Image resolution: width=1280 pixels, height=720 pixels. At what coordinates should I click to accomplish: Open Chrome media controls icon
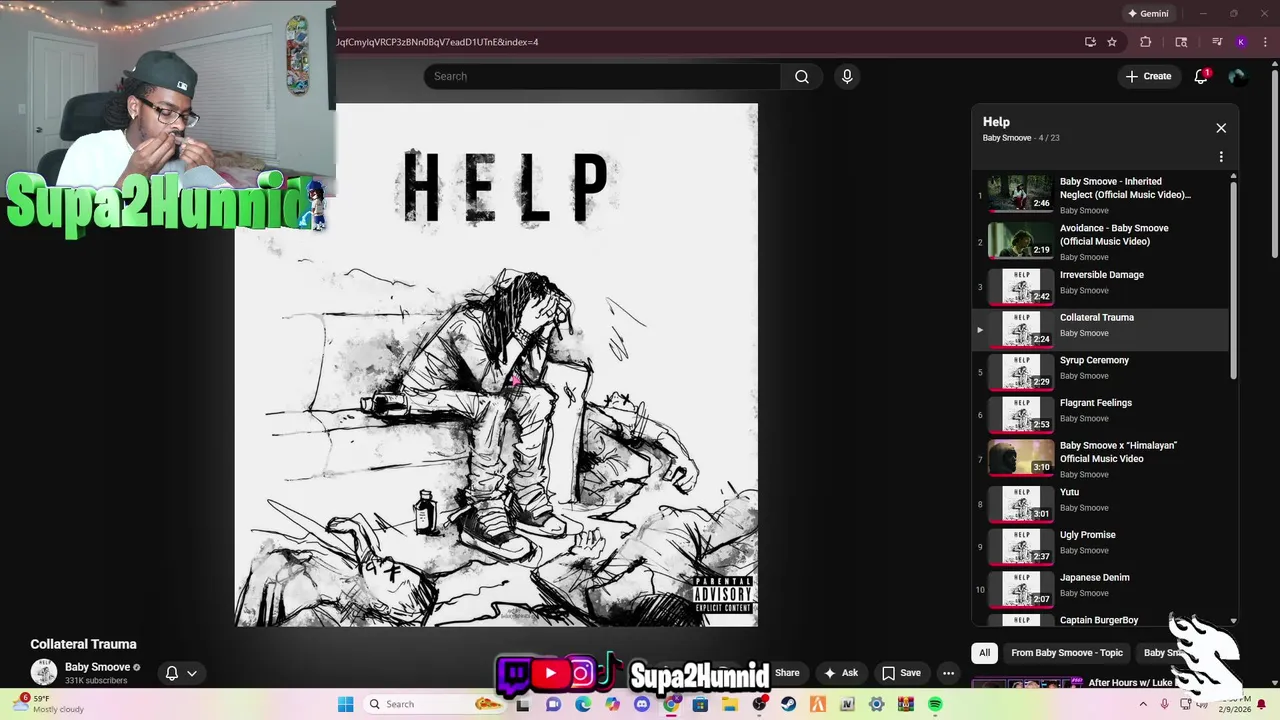[1217, 42]
